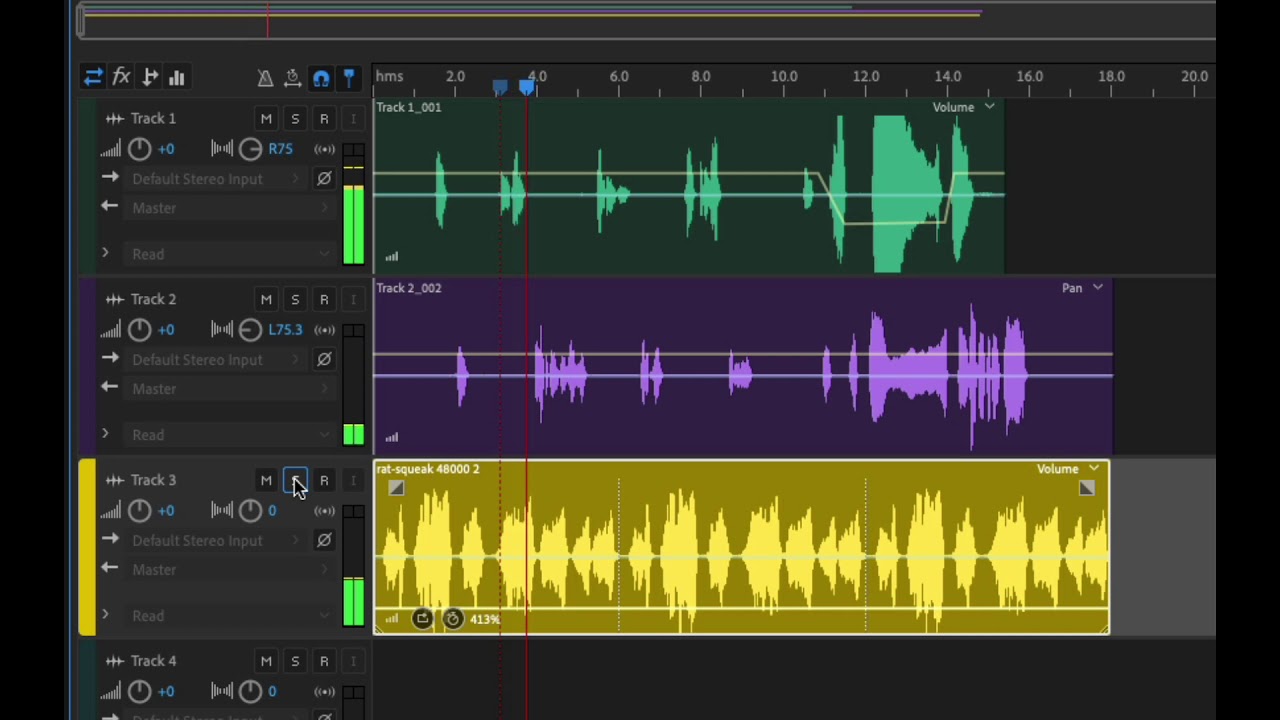The width and height of the screenshot is (1280, 720).
Task: Click Track 1 volume knob
Action: click(140, 149)
